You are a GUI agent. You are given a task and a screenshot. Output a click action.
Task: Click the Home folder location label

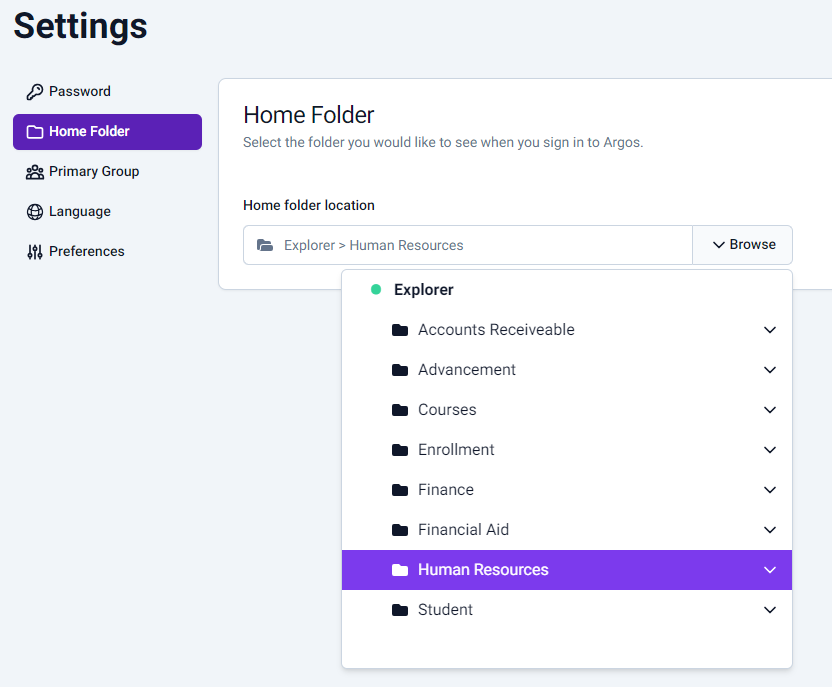309,205
